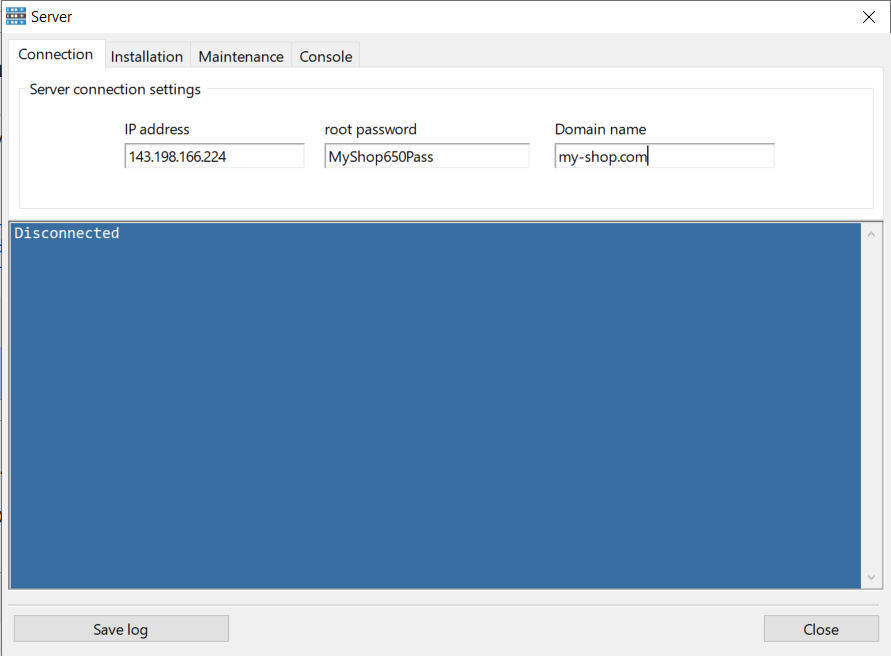Click the Server app icon in title bar
This screenshot has height=656, width=891.
tap(15, 16)
